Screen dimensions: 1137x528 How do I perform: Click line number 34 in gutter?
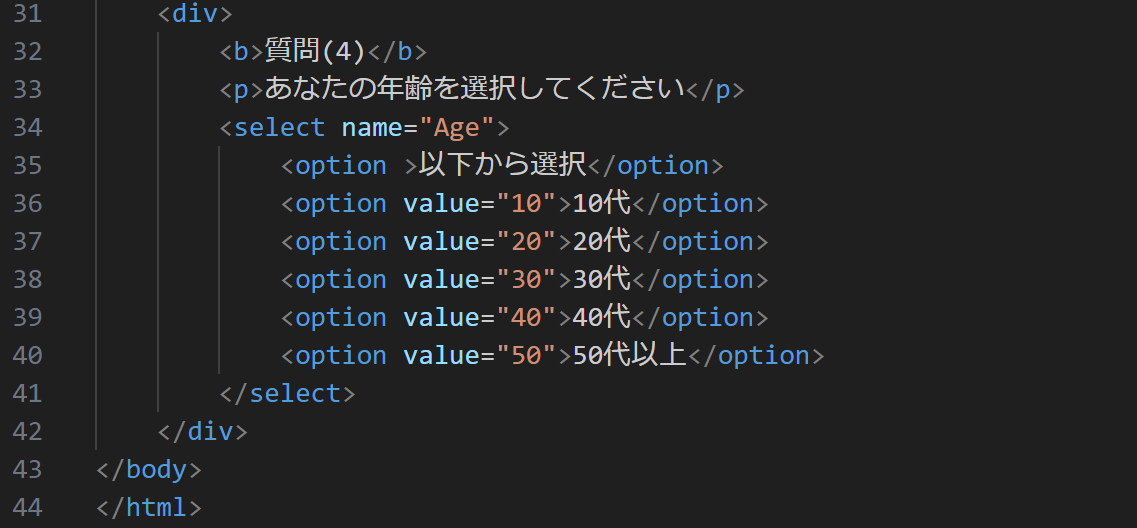[28, 128]
